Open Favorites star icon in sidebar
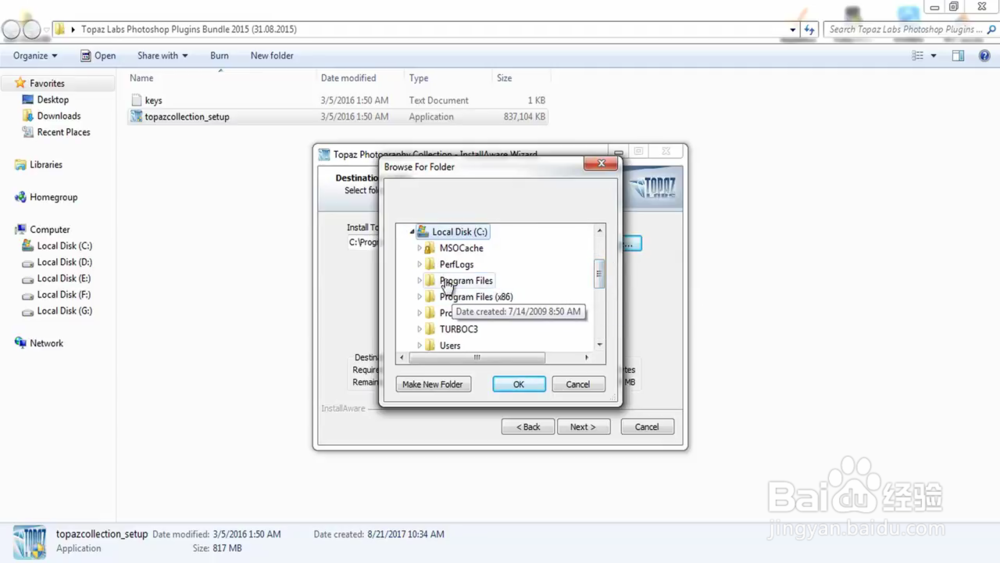This screenshot has width=1000, height=563. pos(20,83)
